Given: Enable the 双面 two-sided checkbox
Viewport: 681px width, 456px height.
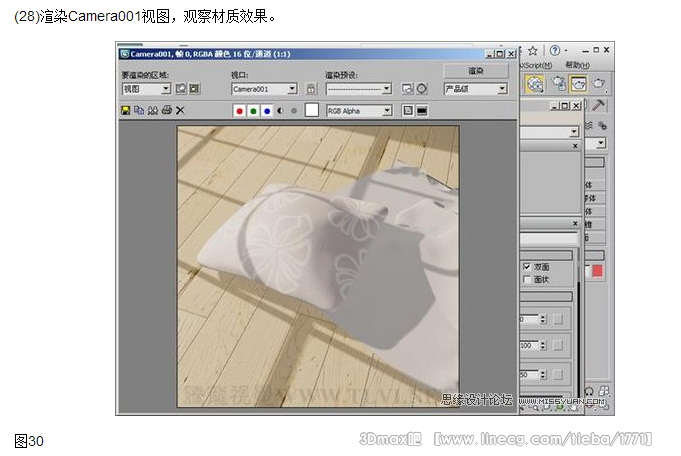Looking at the screenshot, I should pyautogui.click(x=527, y=266).
